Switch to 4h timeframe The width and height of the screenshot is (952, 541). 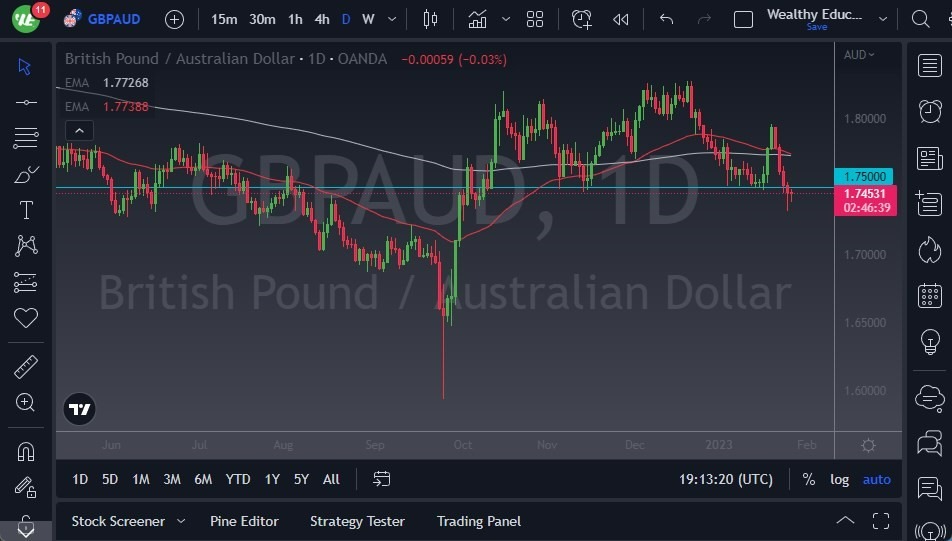[322, 19]
